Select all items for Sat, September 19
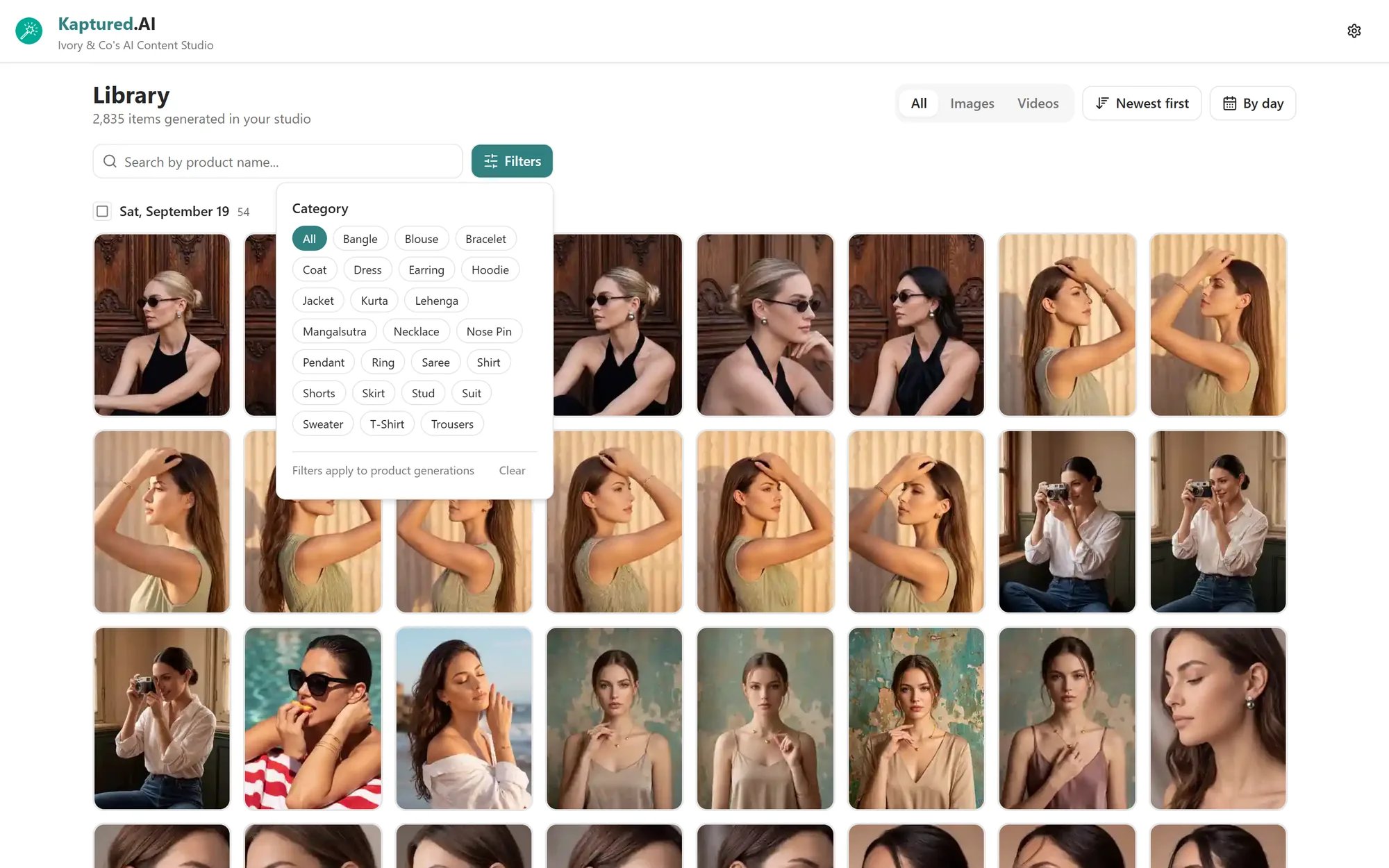Viewport: 1389px width, 868px height. tap(102, 211)
